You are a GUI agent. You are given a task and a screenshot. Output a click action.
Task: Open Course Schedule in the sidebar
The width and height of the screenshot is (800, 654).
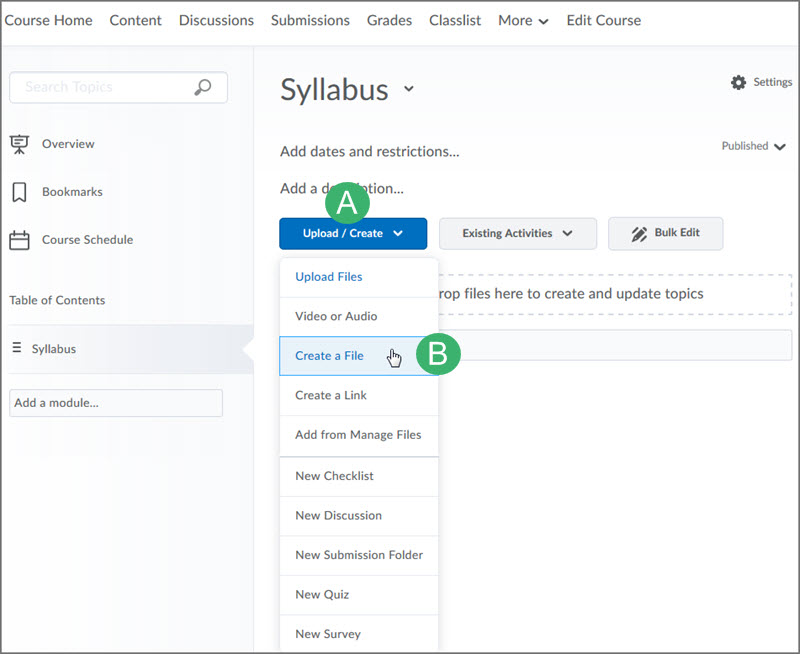point(87,240)
